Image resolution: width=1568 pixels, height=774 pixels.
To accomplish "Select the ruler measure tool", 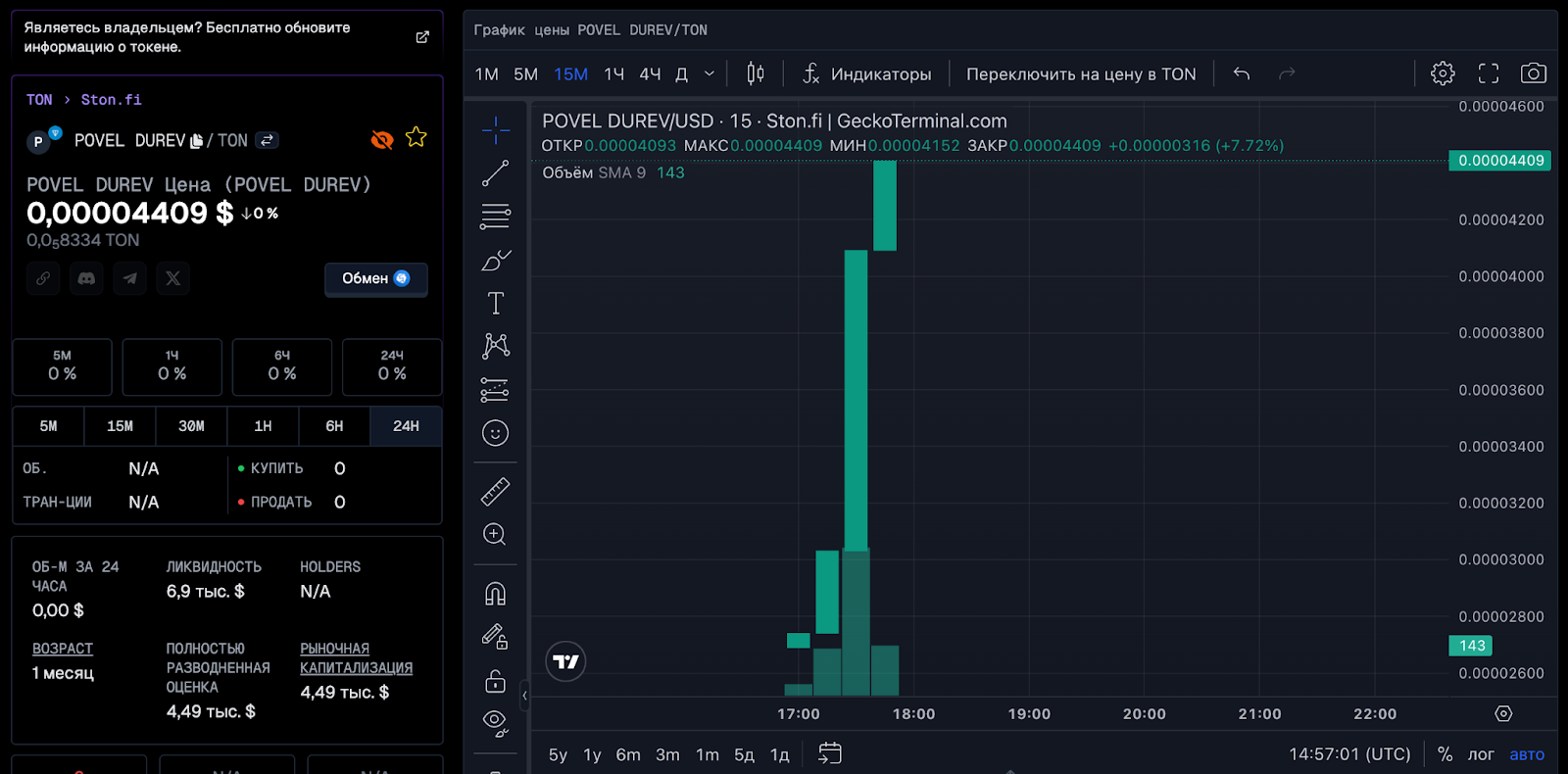I will [x=496, y=491].
